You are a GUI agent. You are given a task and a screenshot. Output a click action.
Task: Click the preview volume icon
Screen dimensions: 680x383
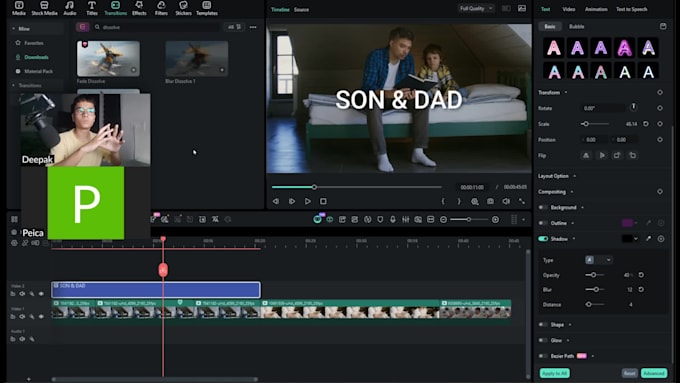tap(506, 201)
